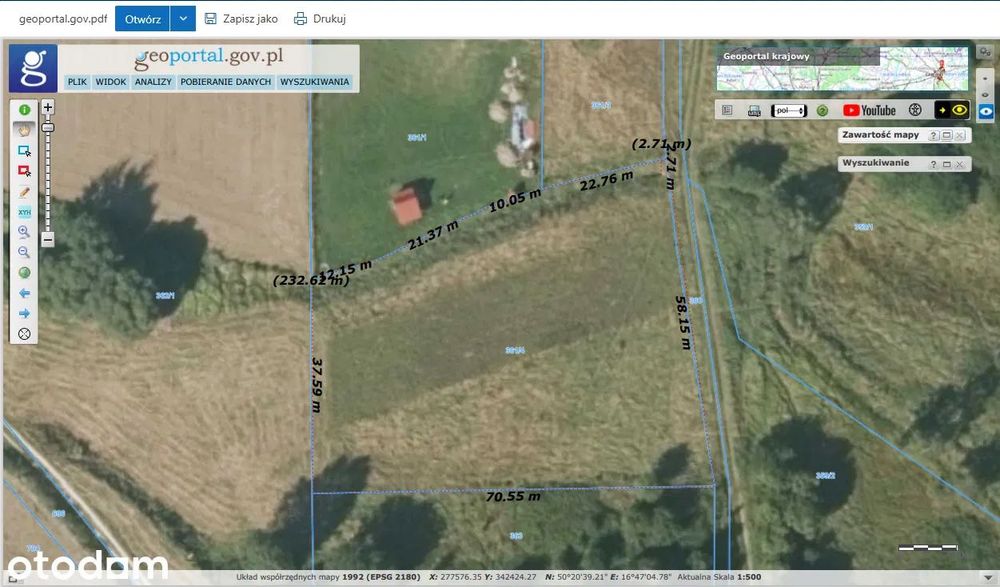The height and width of the screenshot is (587, 1000).
Task: Open the WYSZUKIWANIA menu
Action: point(315,82)
